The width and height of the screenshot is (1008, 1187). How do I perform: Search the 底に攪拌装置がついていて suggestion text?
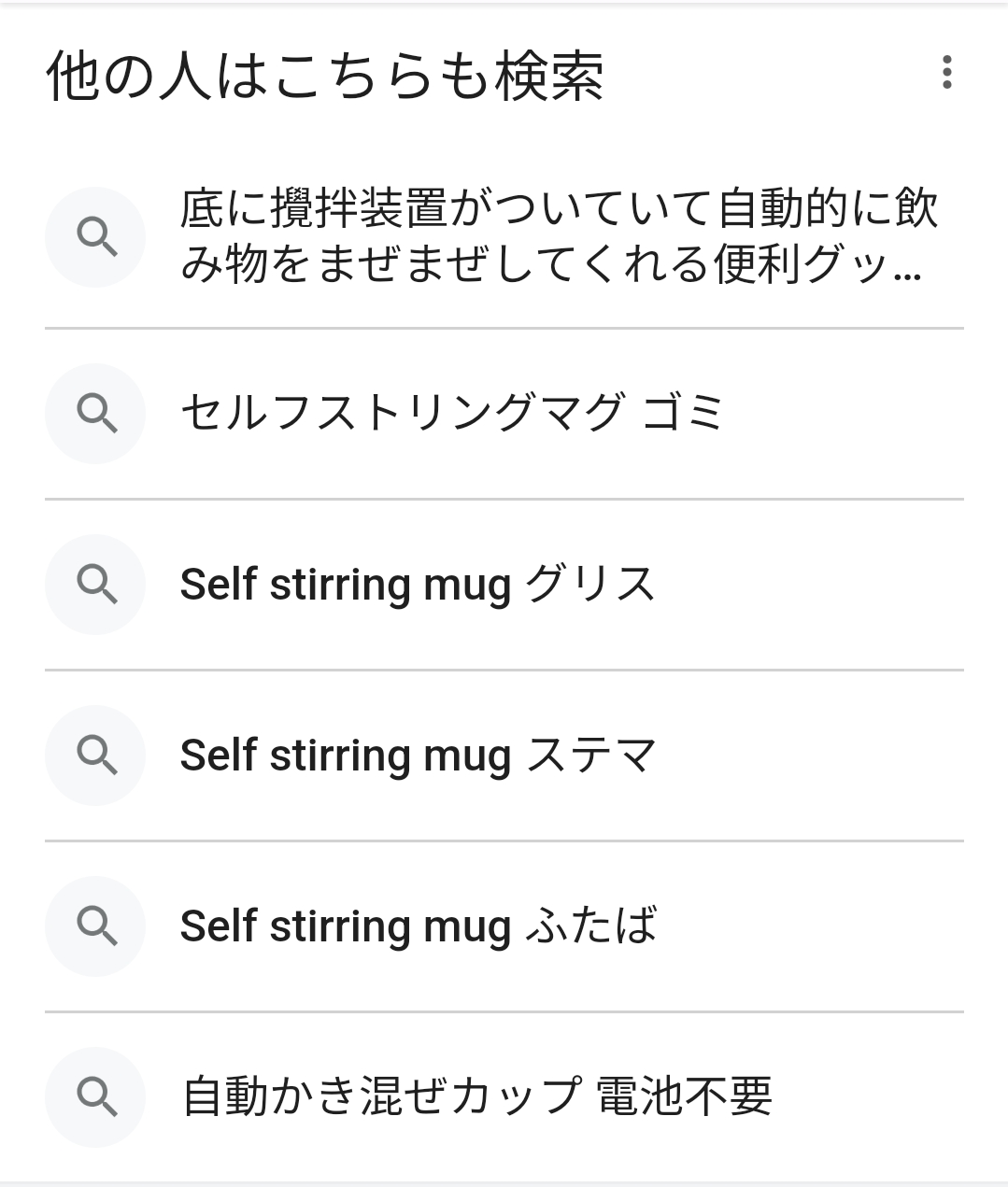(559, 208)
